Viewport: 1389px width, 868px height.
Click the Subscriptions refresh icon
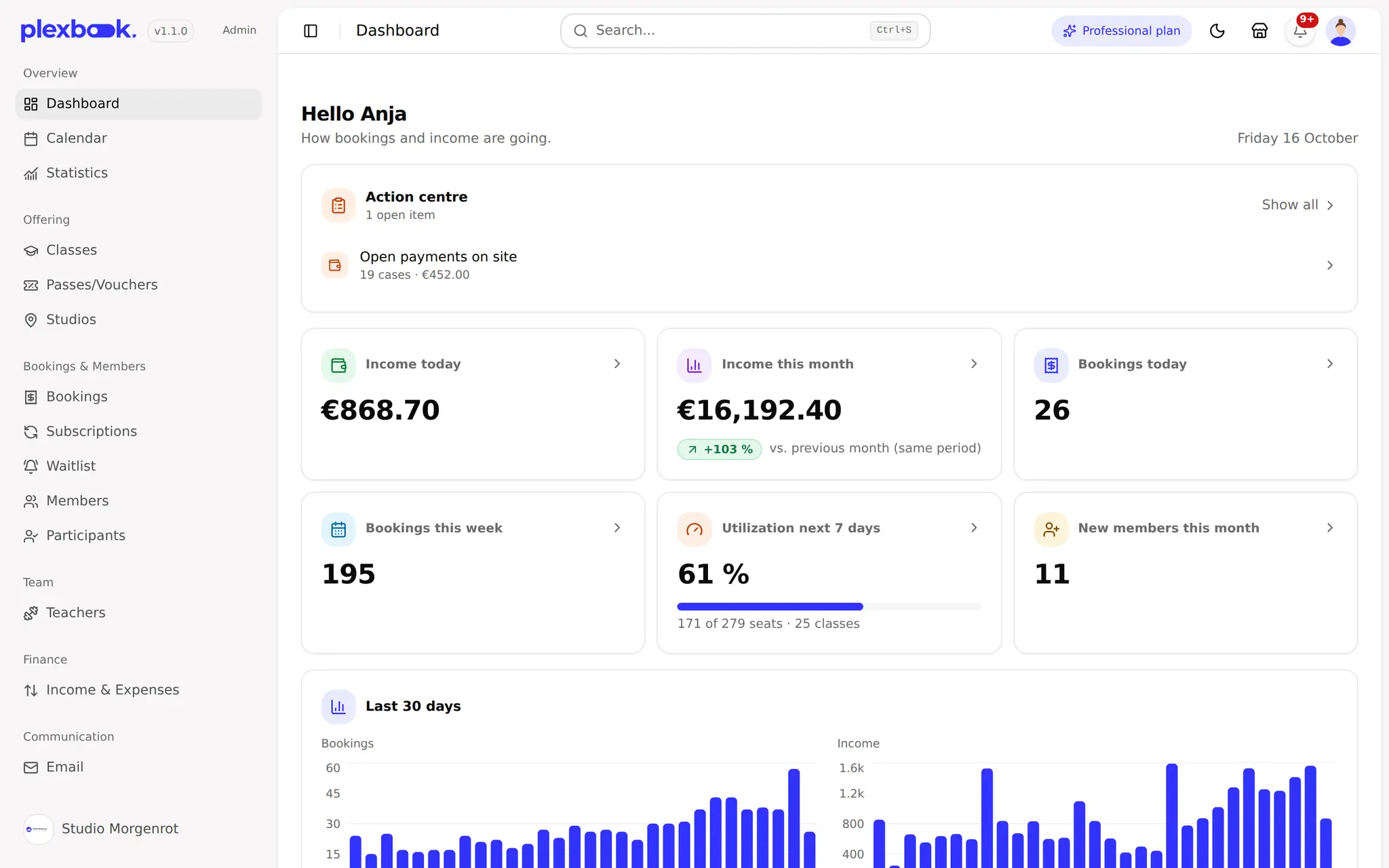point(31,432)
